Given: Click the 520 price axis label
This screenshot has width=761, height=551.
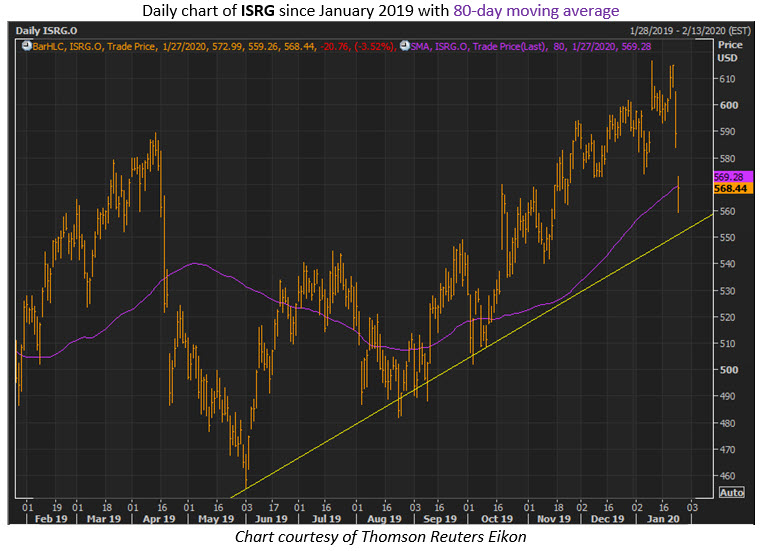Looking at the screenshot, I should (728, 317).
